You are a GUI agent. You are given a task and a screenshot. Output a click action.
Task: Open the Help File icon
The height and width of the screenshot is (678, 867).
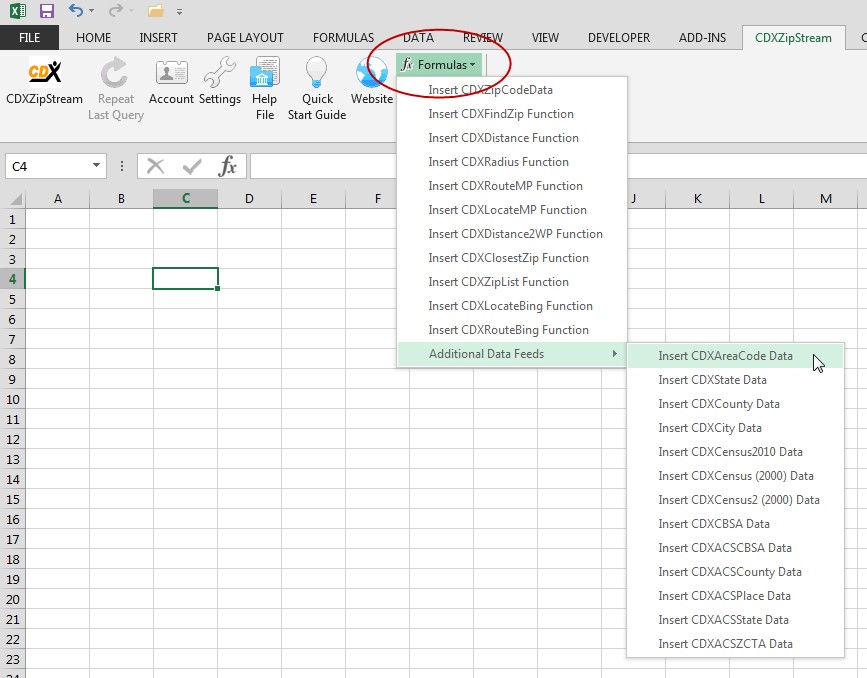coord(265,72)
